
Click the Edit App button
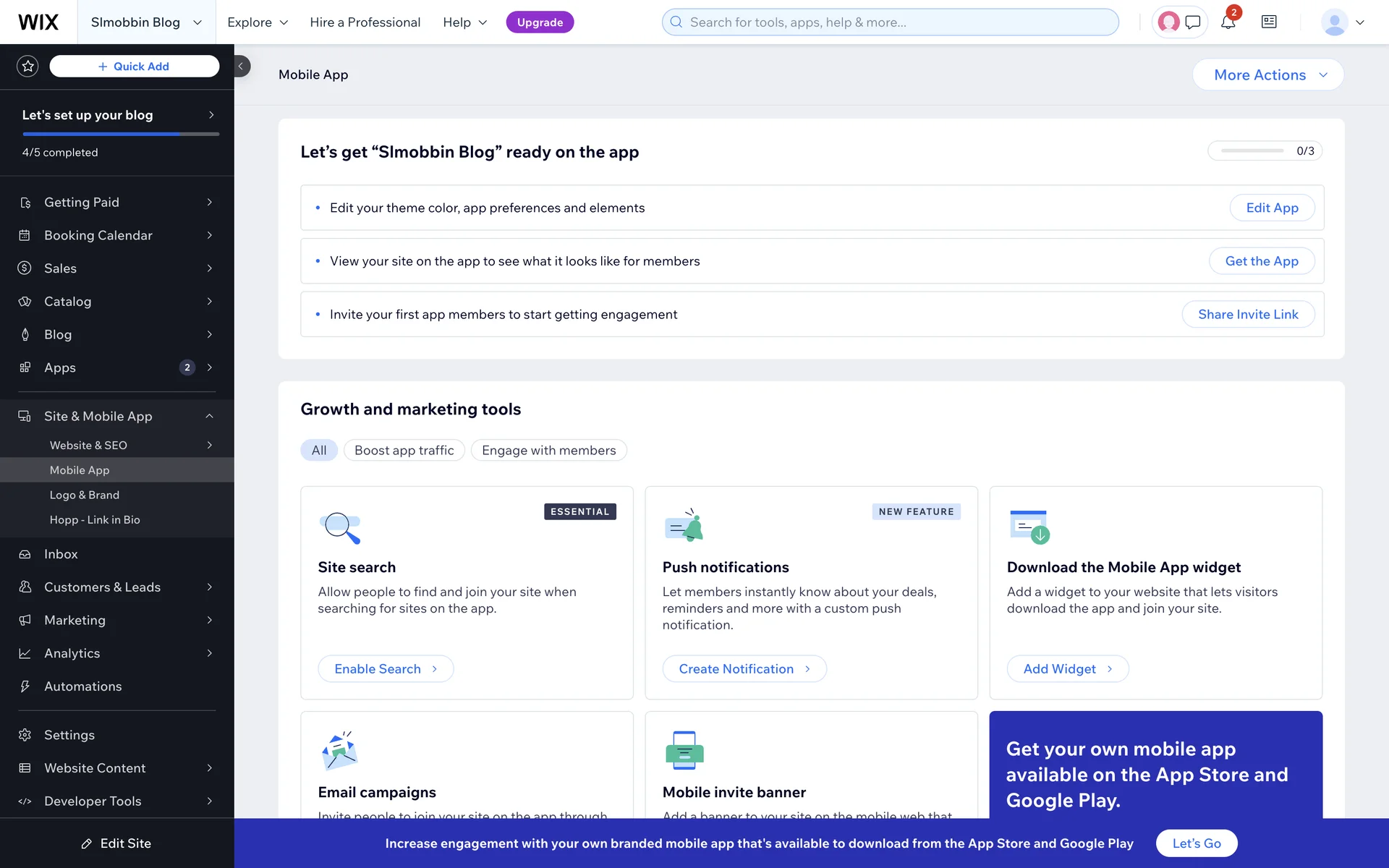(x=1271, y=208)
